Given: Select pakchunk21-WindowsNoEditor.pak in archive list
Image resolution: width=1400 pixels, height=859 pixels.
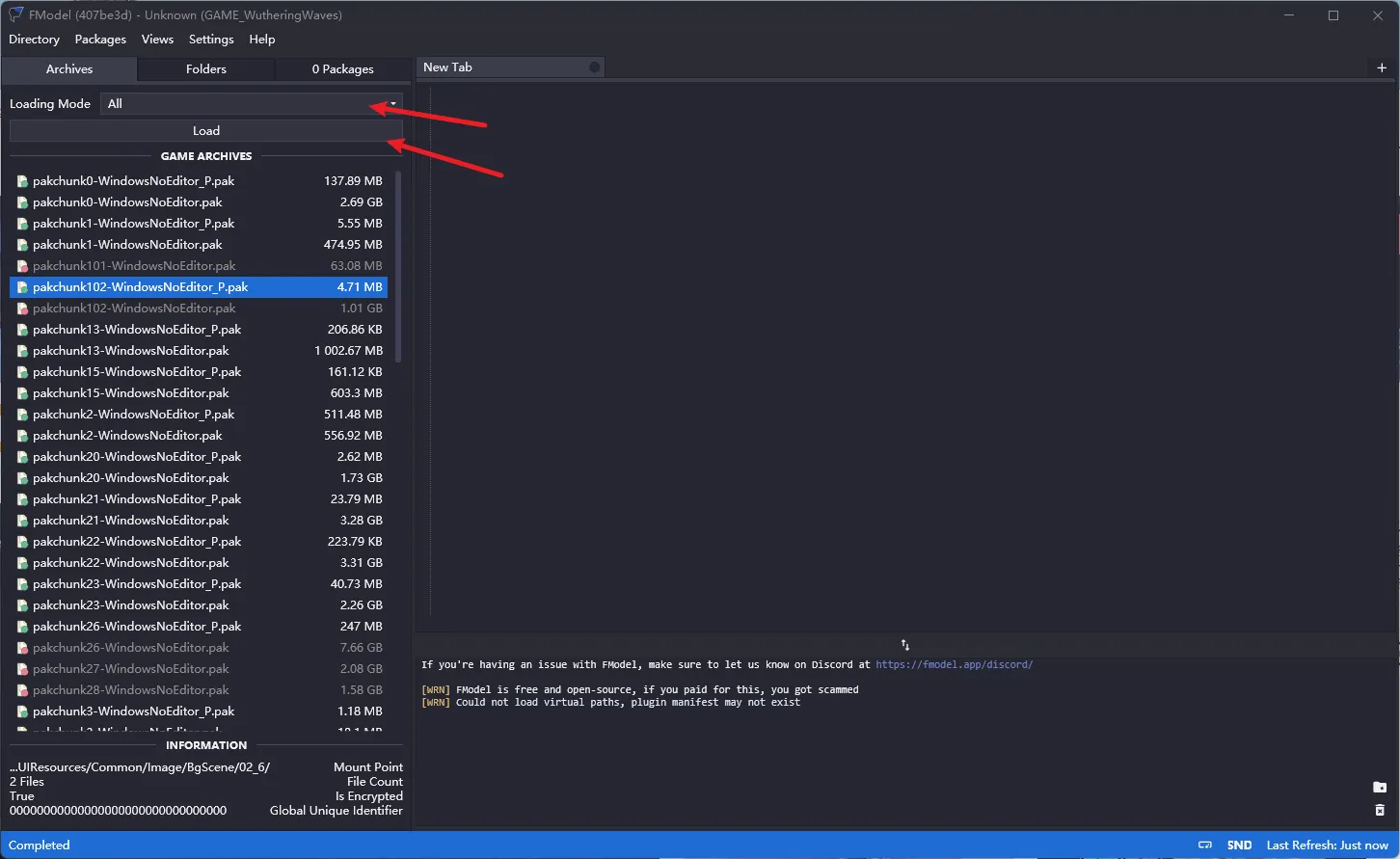Looking at the screenshot, I should (x=130, y=521).
